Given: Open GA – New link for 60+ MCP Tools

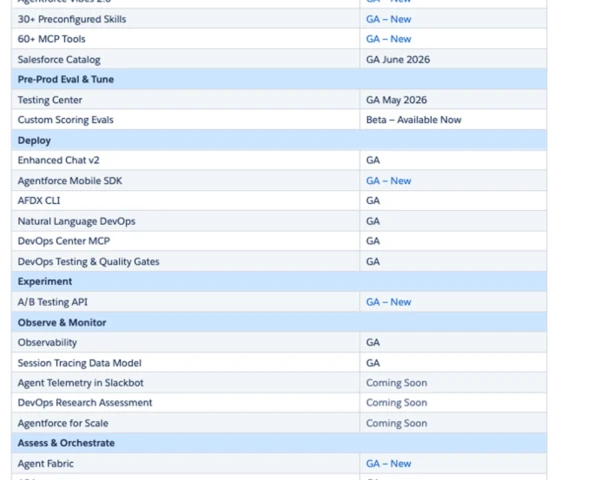Looking at the screenshot, I should click(388, 39).
